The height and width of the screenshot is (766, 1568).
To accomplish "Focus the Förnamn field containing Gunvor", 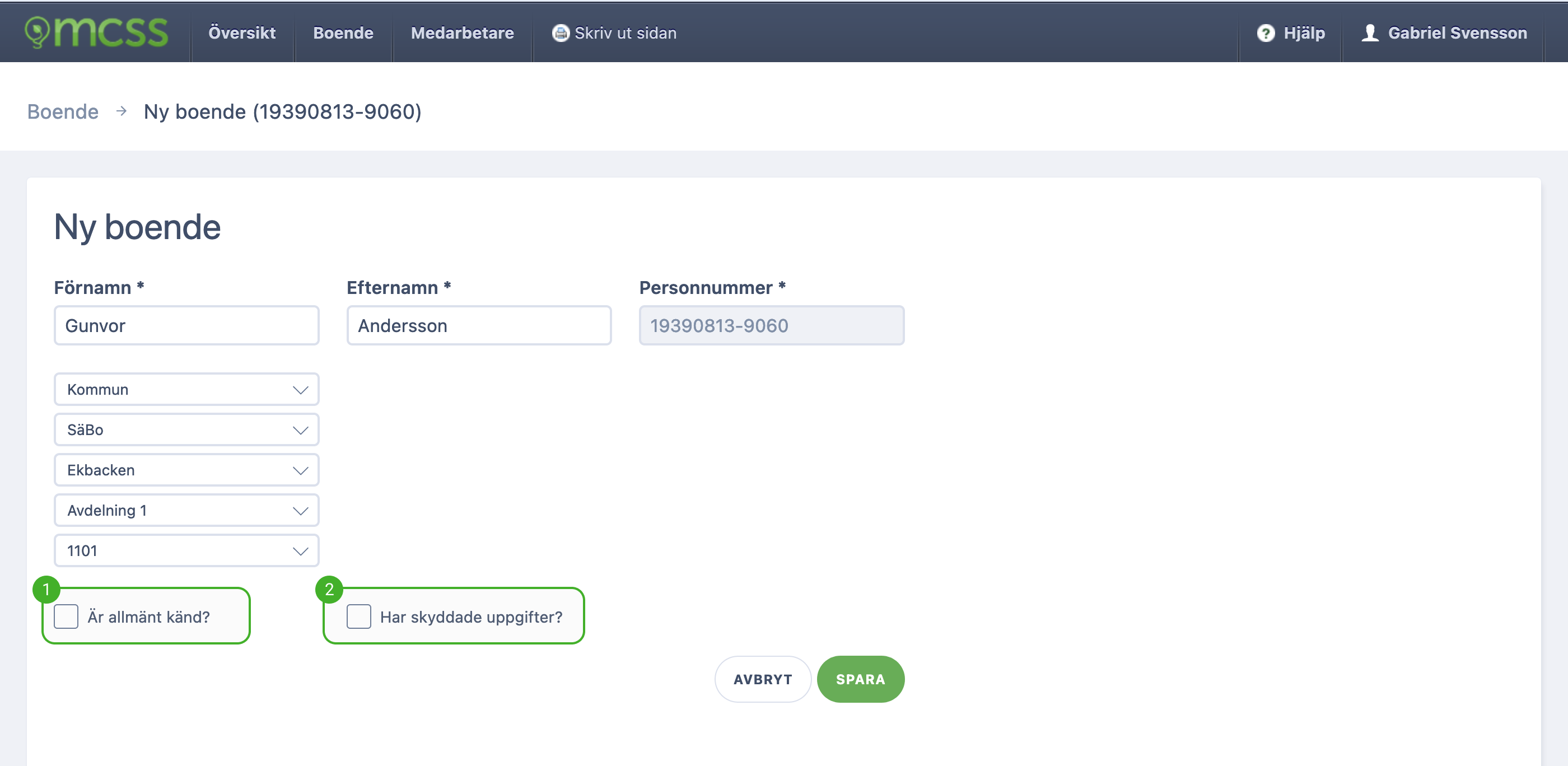I will (186, 325).
